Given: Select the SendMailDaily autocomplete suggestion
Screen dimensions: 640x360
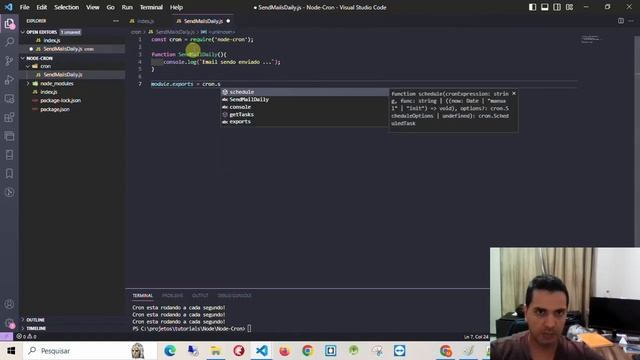Looking at the screenshot, I should (x=304, y=100).
